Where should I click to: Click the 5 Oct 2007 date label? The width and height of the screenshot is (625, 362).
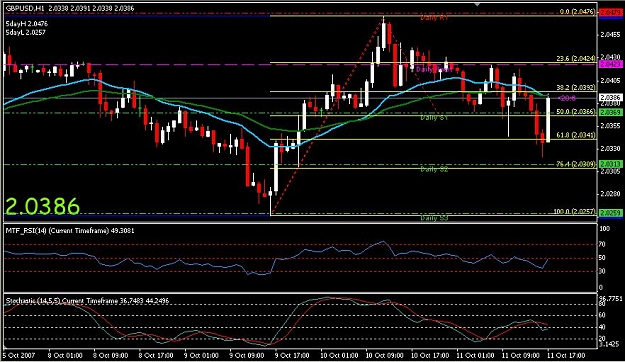click(x=19, y=355)
